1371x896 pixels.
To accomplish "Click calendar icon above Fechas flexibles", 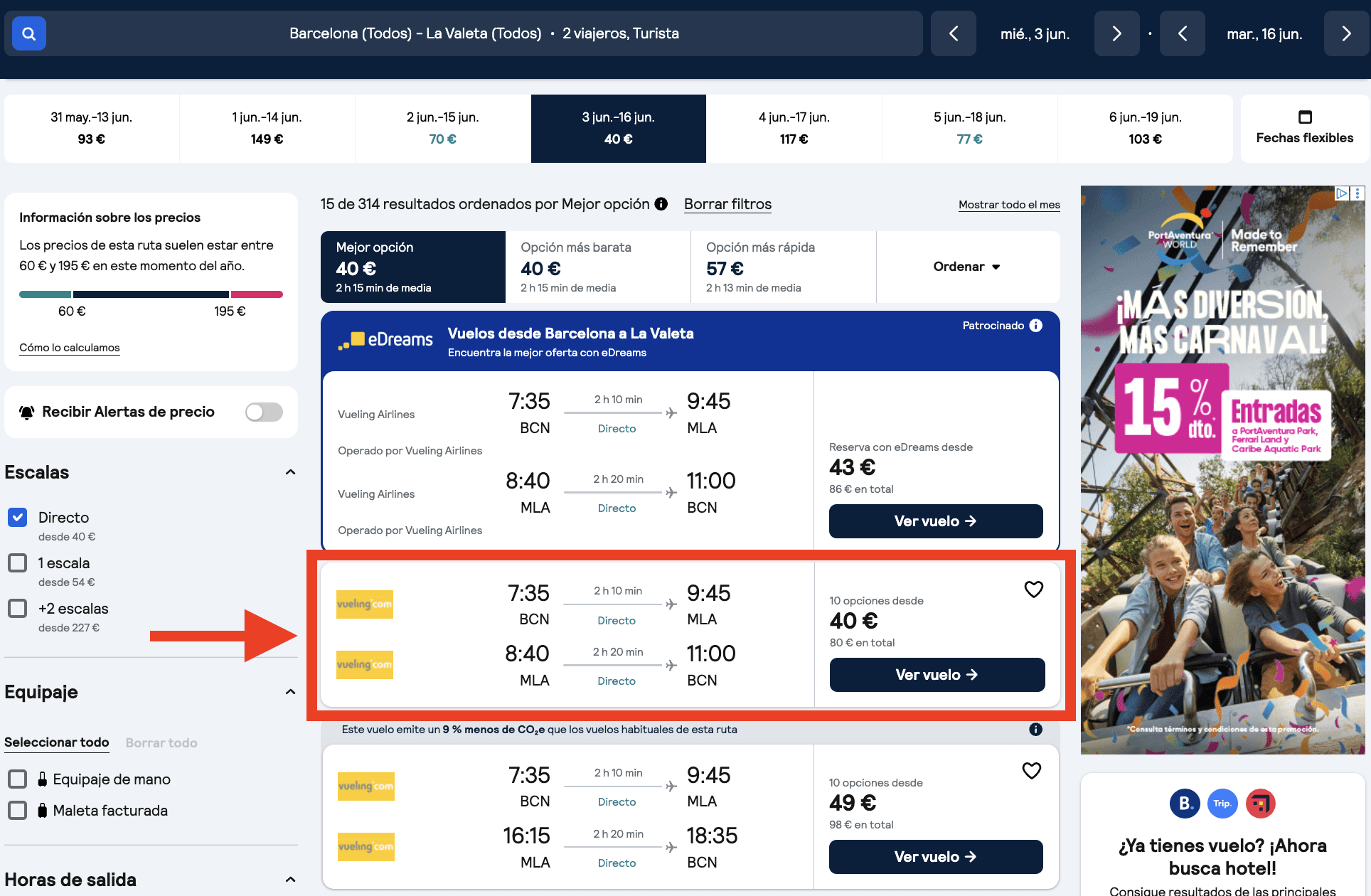I will (x=1305, y=117).
